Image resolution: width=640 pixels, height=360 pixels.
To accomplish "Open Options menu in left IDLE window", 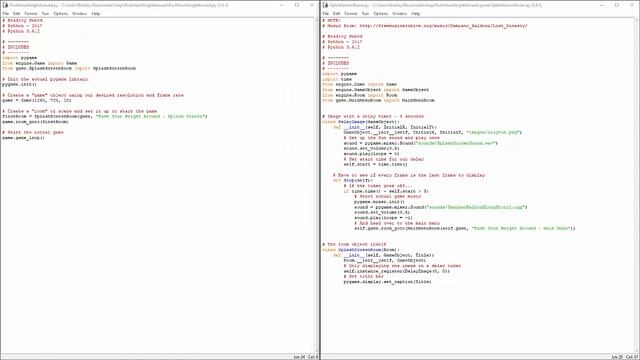I will coord(60,13).
